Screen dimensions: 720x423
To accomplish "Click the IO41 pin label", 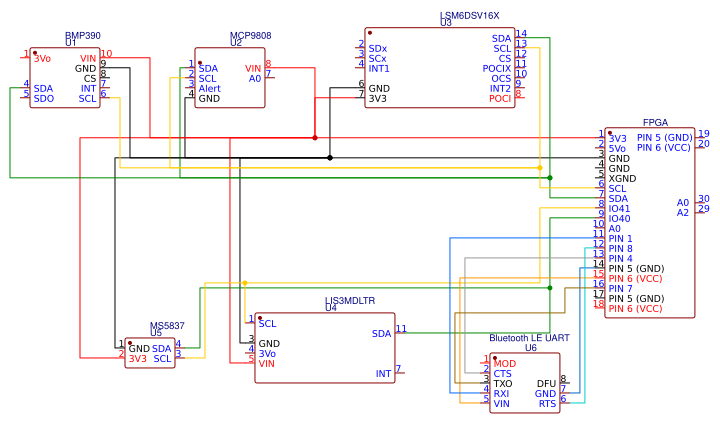I will [x=619, y=209].
